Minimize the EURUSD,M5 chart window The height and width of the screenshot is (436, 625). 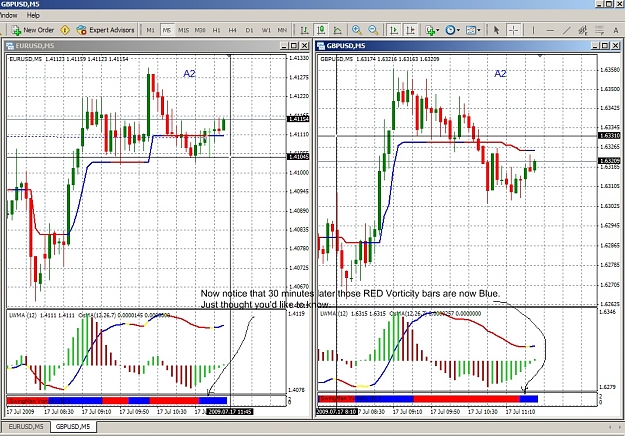pyautogui.click(x=284, y=46)
